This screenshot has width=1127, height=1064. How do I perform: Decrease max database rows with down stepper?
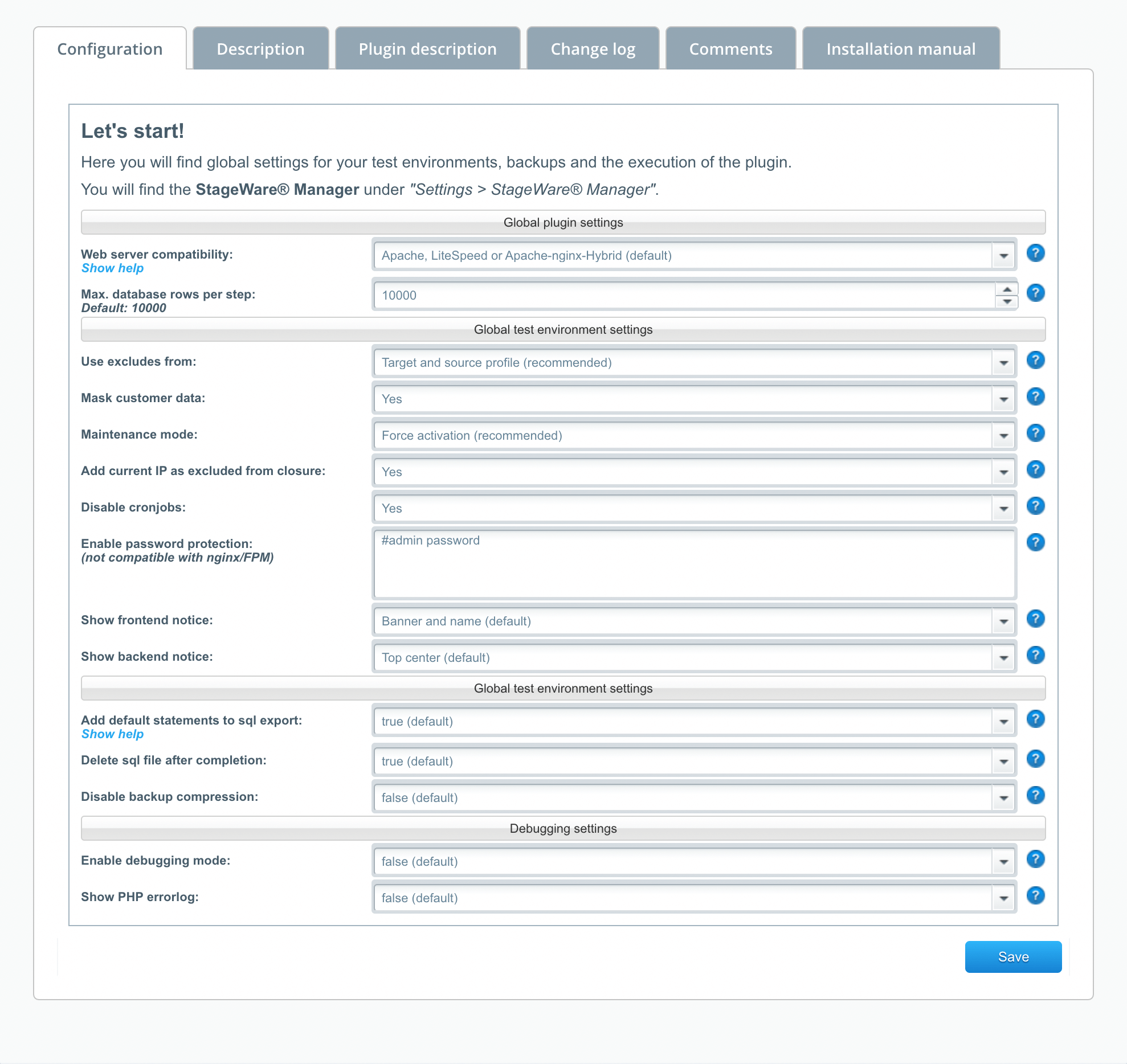pyautogui.click(x=1007, y=302)
